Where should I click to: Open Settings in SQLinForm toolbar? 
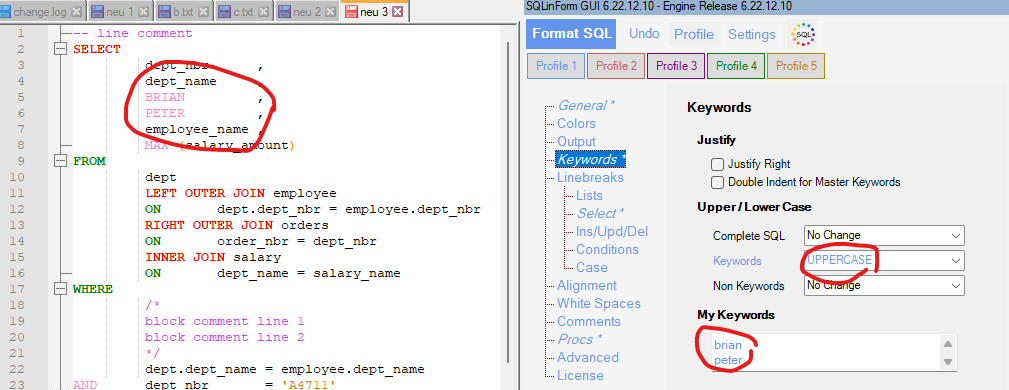[x=752, y=34]
